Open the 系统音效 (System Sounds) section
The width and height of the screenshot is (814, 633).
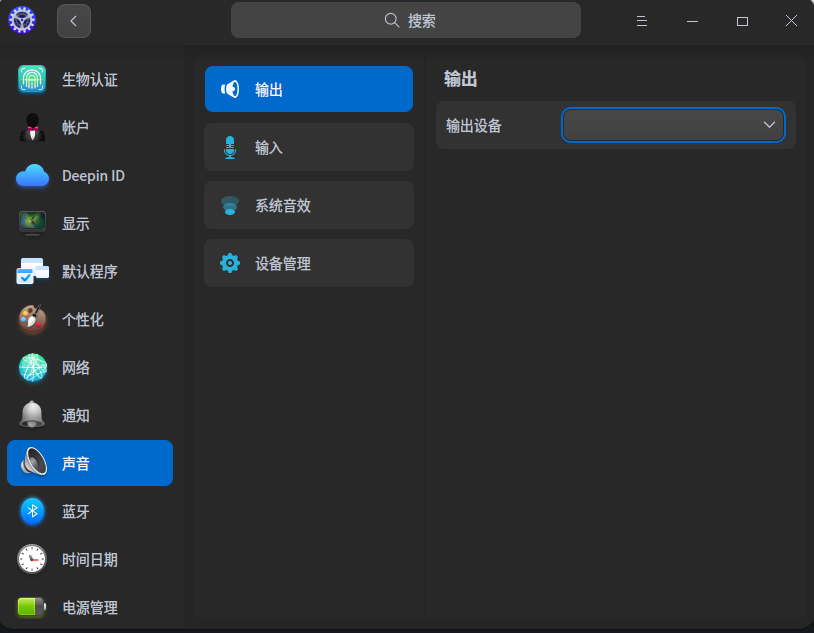(308, 205)
